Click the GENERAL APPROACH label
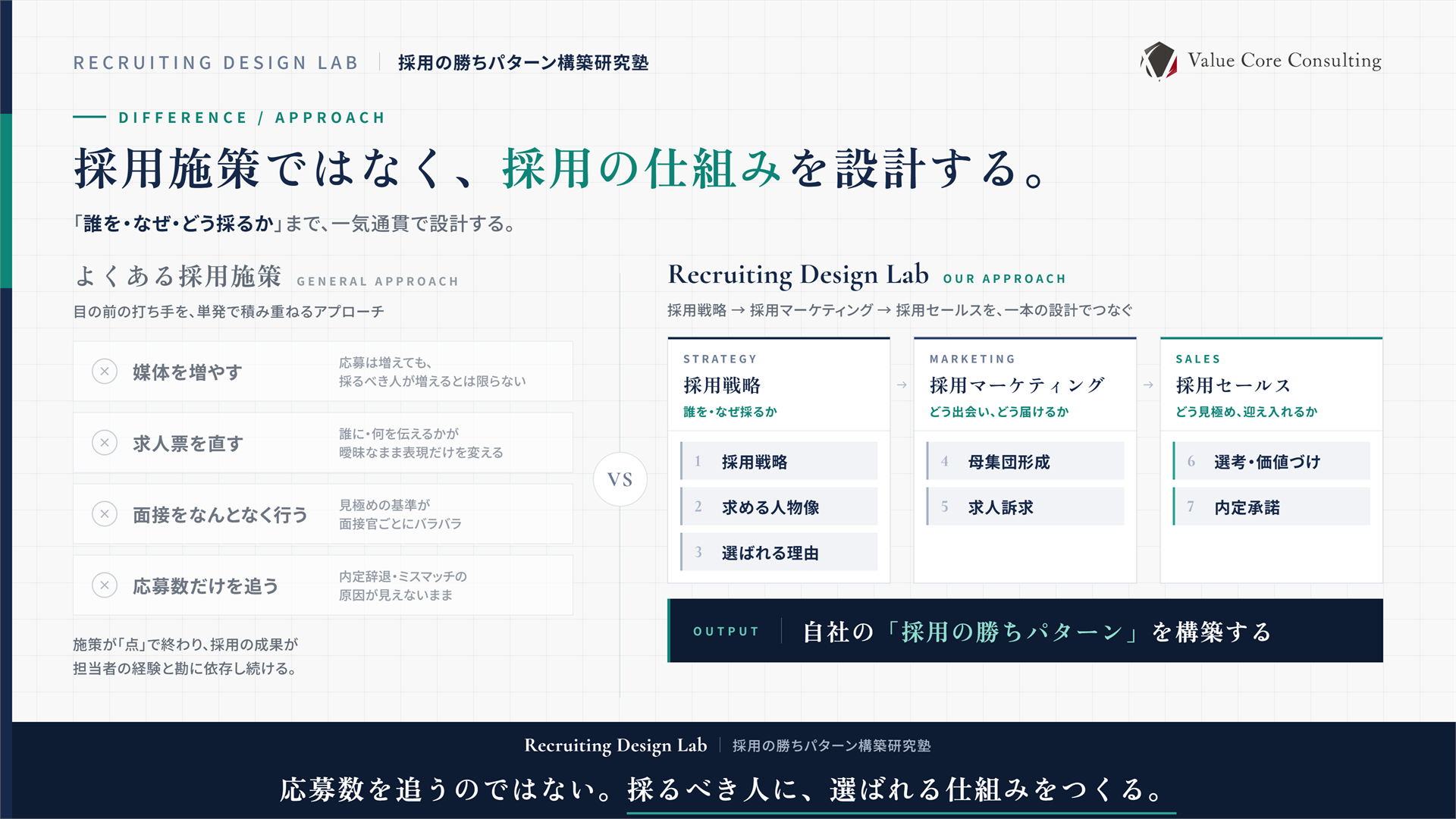Image resolution: width=1456 pixels, height=819 pixels. (x=378, y=281)
